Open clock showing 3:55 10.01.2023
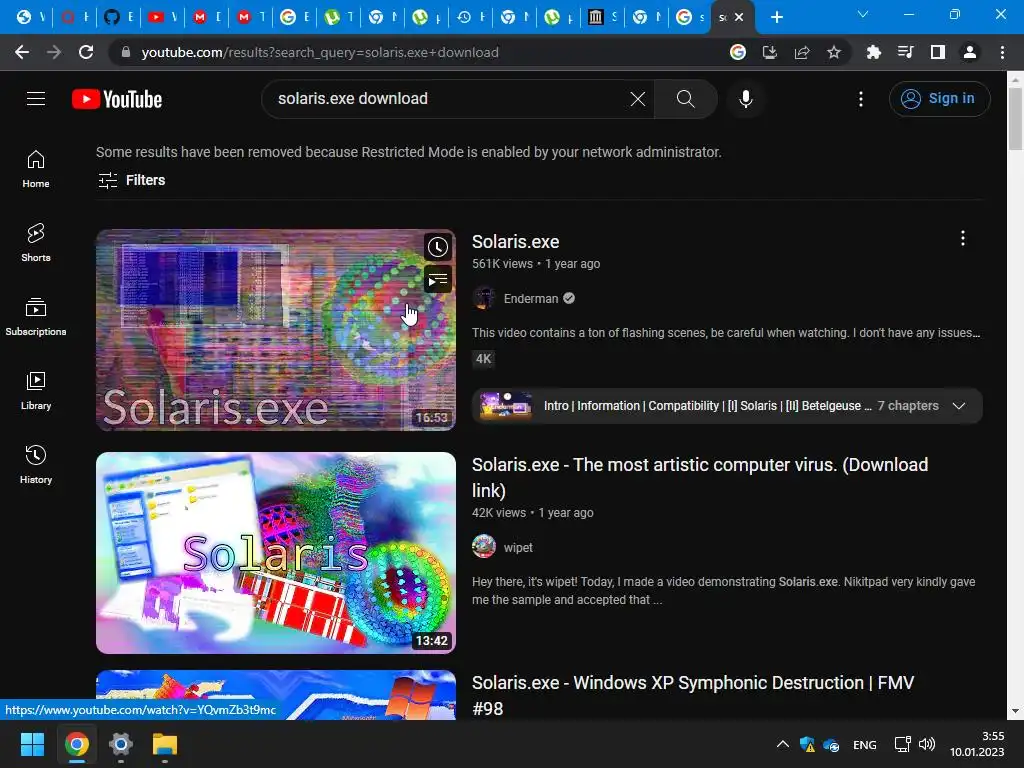The height and width of the screenshot is (768, 1024). tap(977, 744)
